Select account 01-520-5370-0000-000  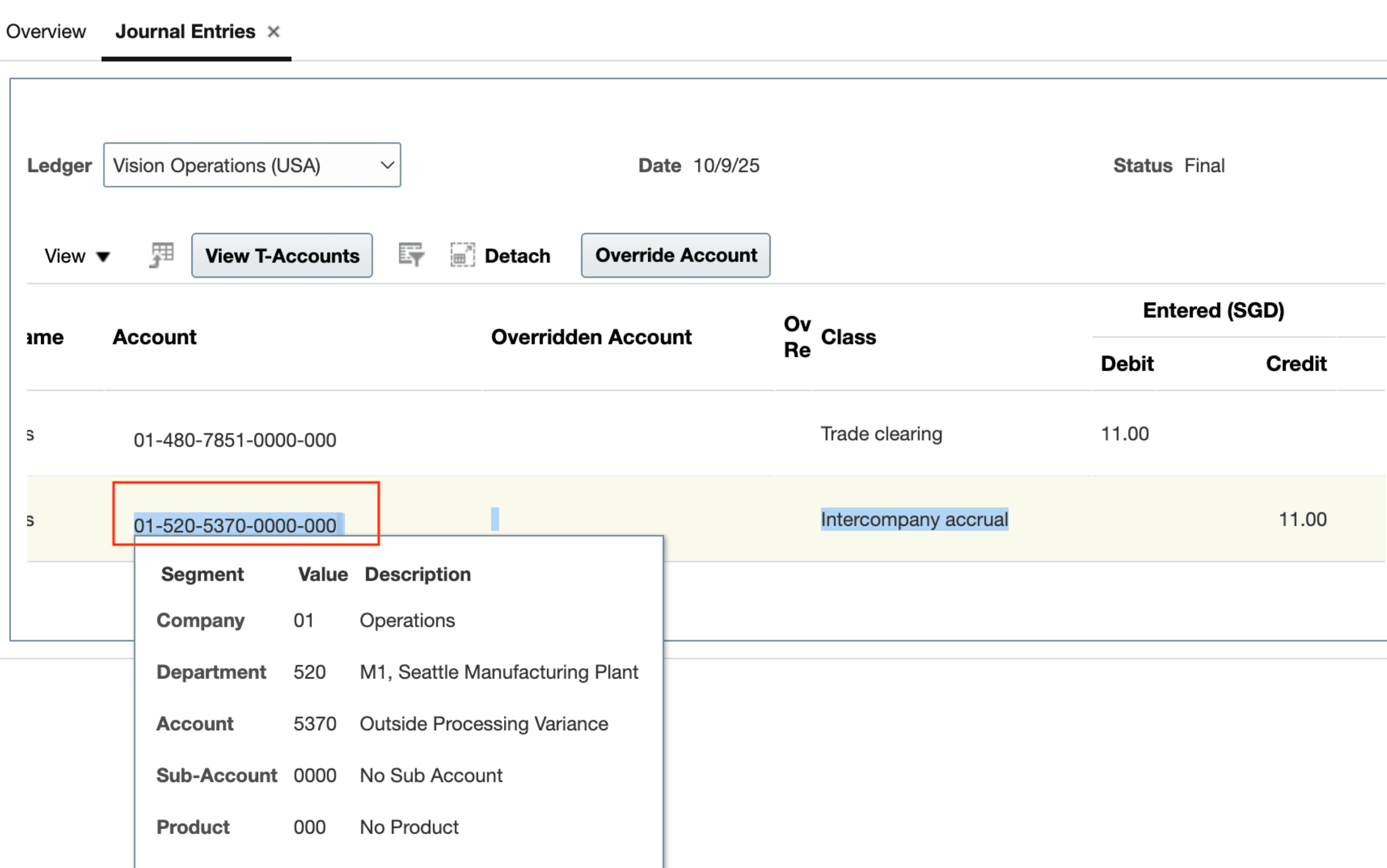(235, 525)
